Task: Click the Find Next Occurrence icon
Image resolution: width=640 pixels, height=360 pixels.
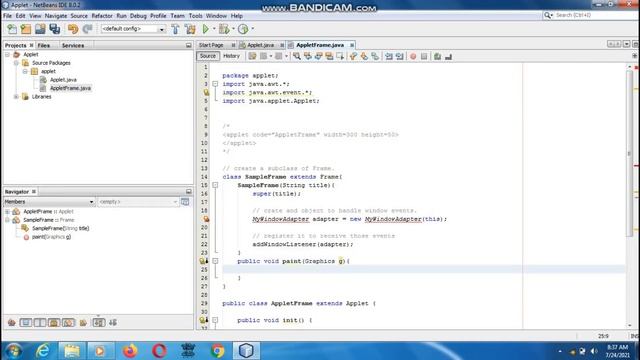Action: 319,56
